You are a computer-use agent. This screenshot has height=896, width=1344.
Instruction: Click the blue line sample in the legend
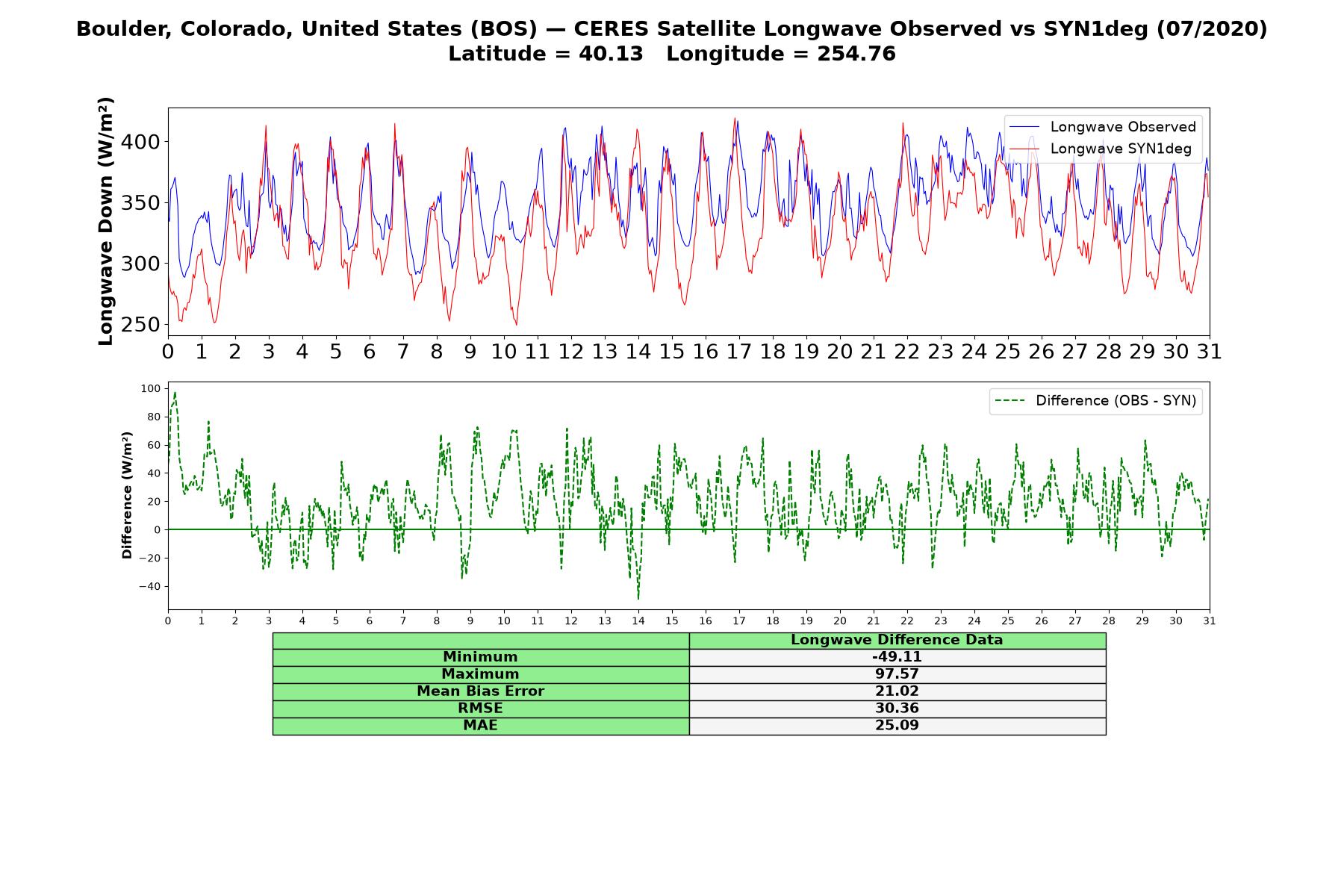[1024, 127]
